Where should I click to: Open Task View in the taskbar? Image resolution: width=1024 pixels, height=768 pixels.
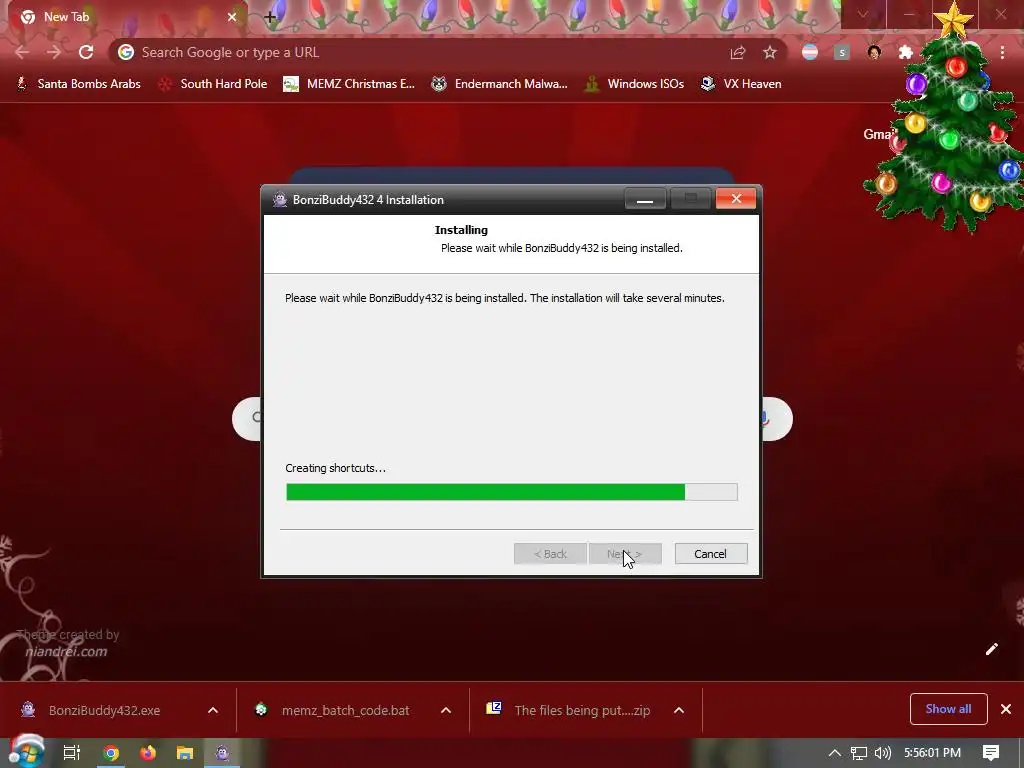click(x=72, y=753)
